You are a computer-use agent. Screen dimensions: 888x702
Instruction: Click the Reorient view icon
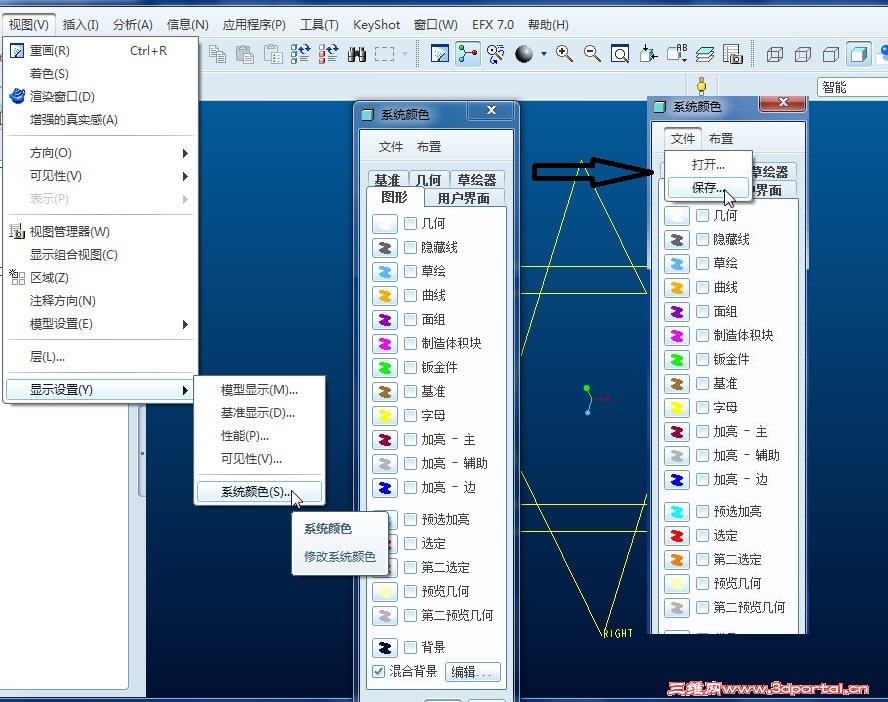click(x=648, y=54)
